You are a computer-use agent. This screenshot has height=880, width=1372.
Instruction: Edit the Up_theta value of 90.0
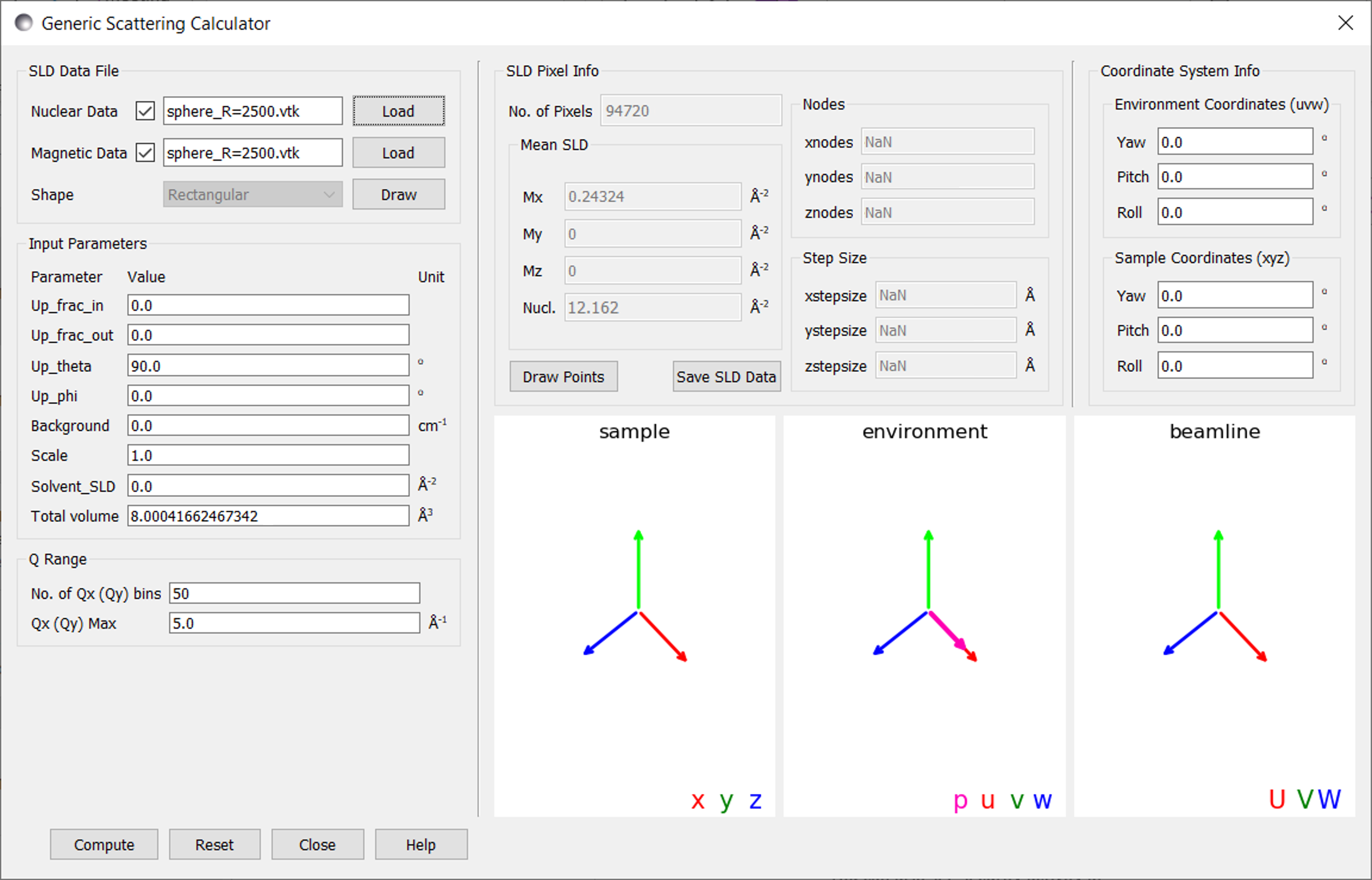pyautogui.click(x=267, y=365)
